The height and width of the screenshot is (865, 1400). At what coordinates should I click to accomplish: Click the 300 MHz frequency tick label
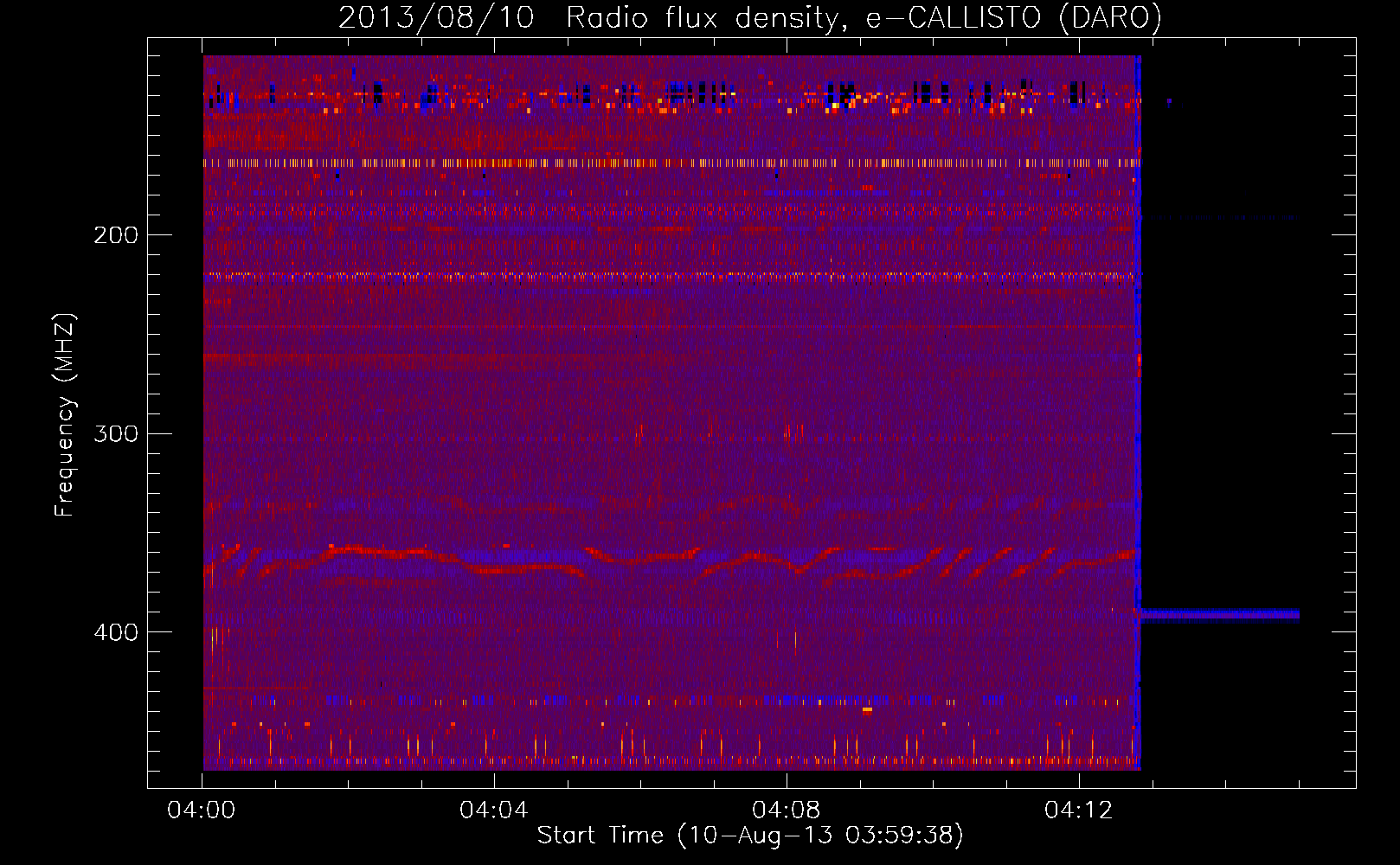point(116,433)
